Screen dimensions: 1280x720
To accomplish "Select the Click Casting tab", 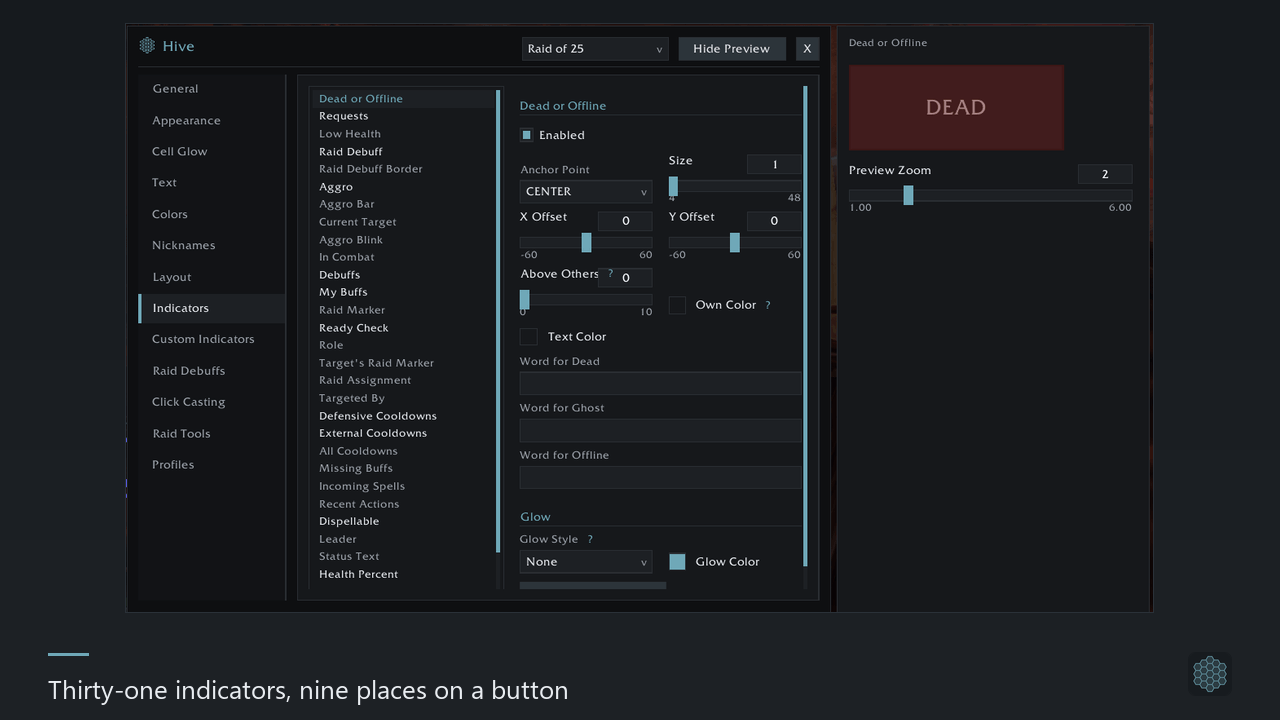I will 212,402.
